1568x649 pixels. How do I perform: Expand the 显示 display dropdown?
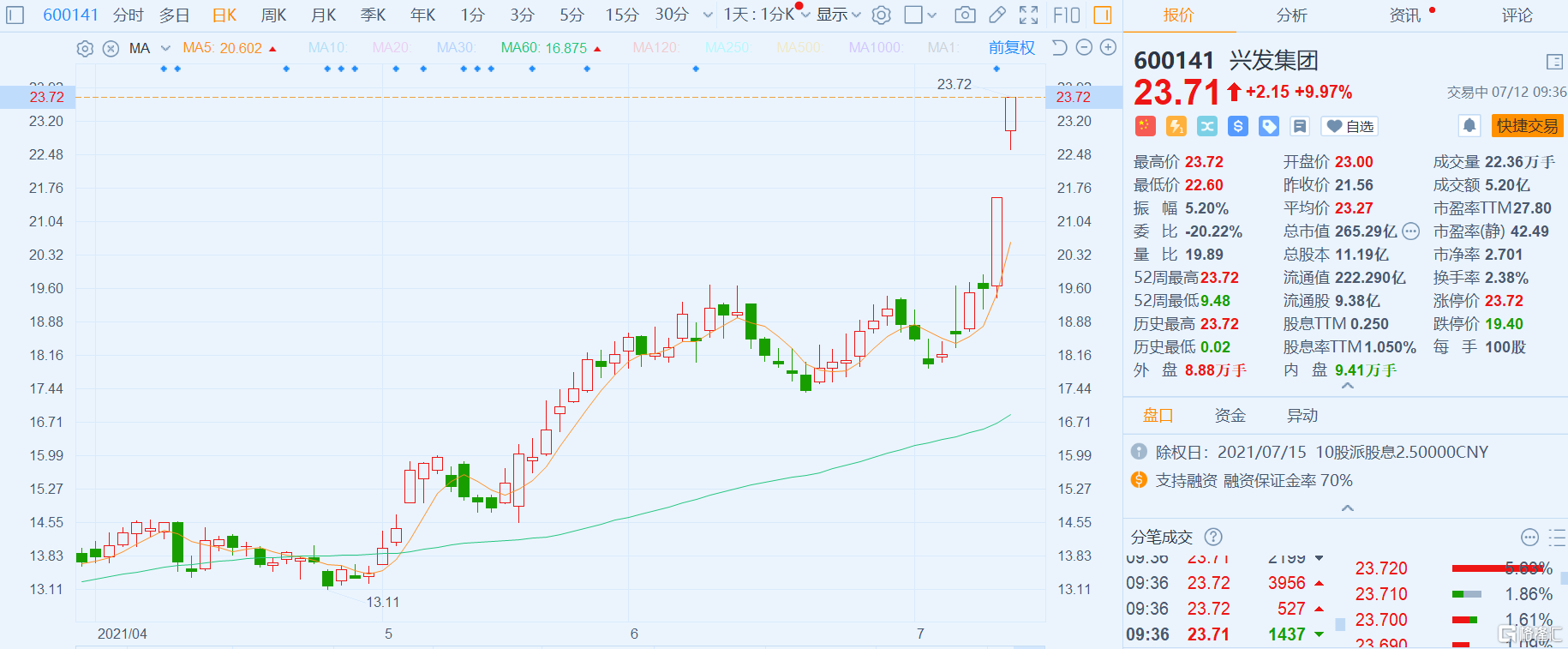click(838, 15)
